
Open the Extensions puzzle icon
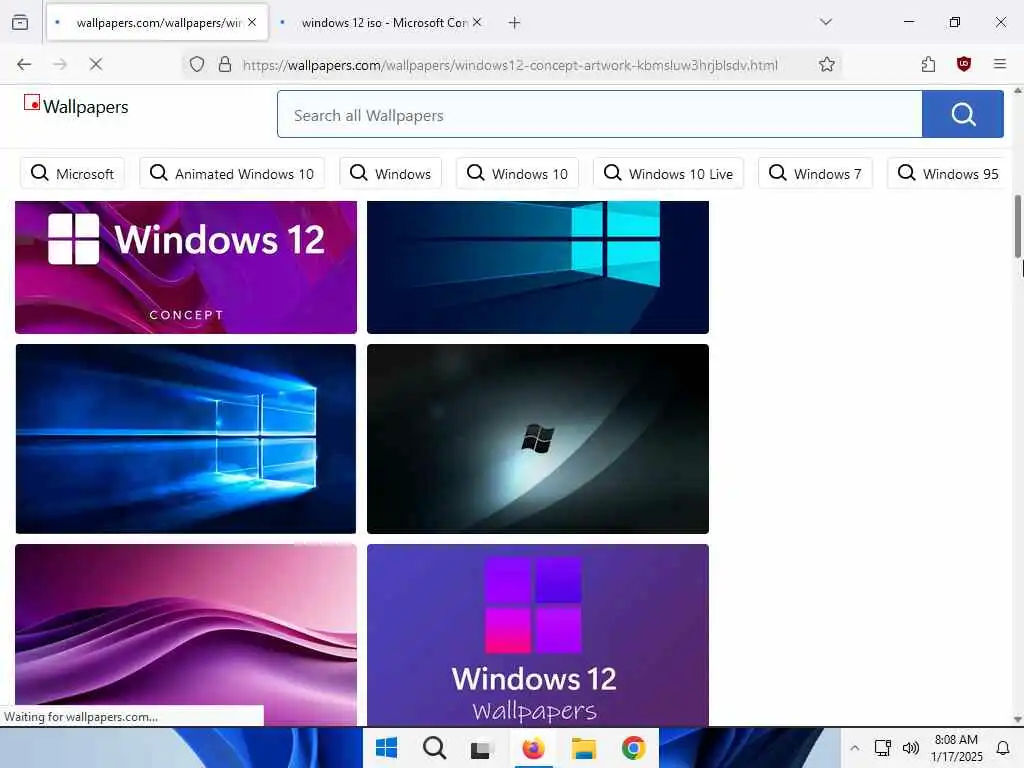click(x=928, y=64)
